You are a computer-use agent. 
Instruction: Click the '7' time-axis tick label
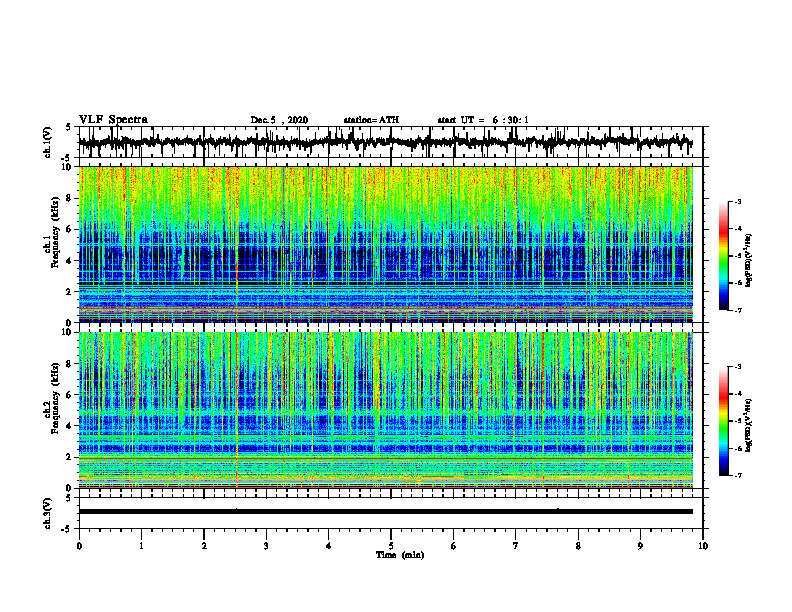tap(516, 546)
